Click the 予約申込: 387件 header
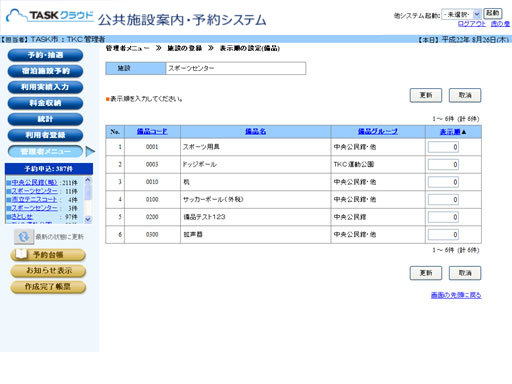Viewport: 512px width, 384px height. [49, 169]
